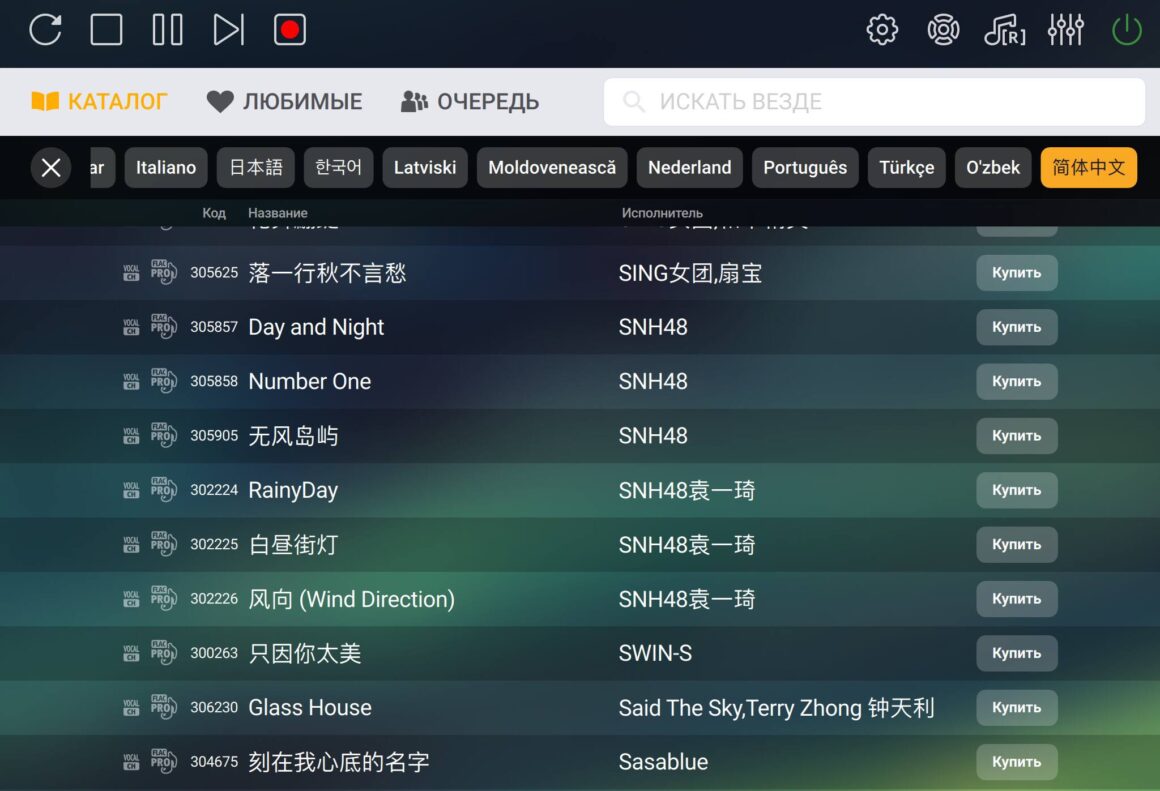Screen dimensions: 1160x791
Task: Disable the 简体中文 language filter
Action: coord(1088,168)
